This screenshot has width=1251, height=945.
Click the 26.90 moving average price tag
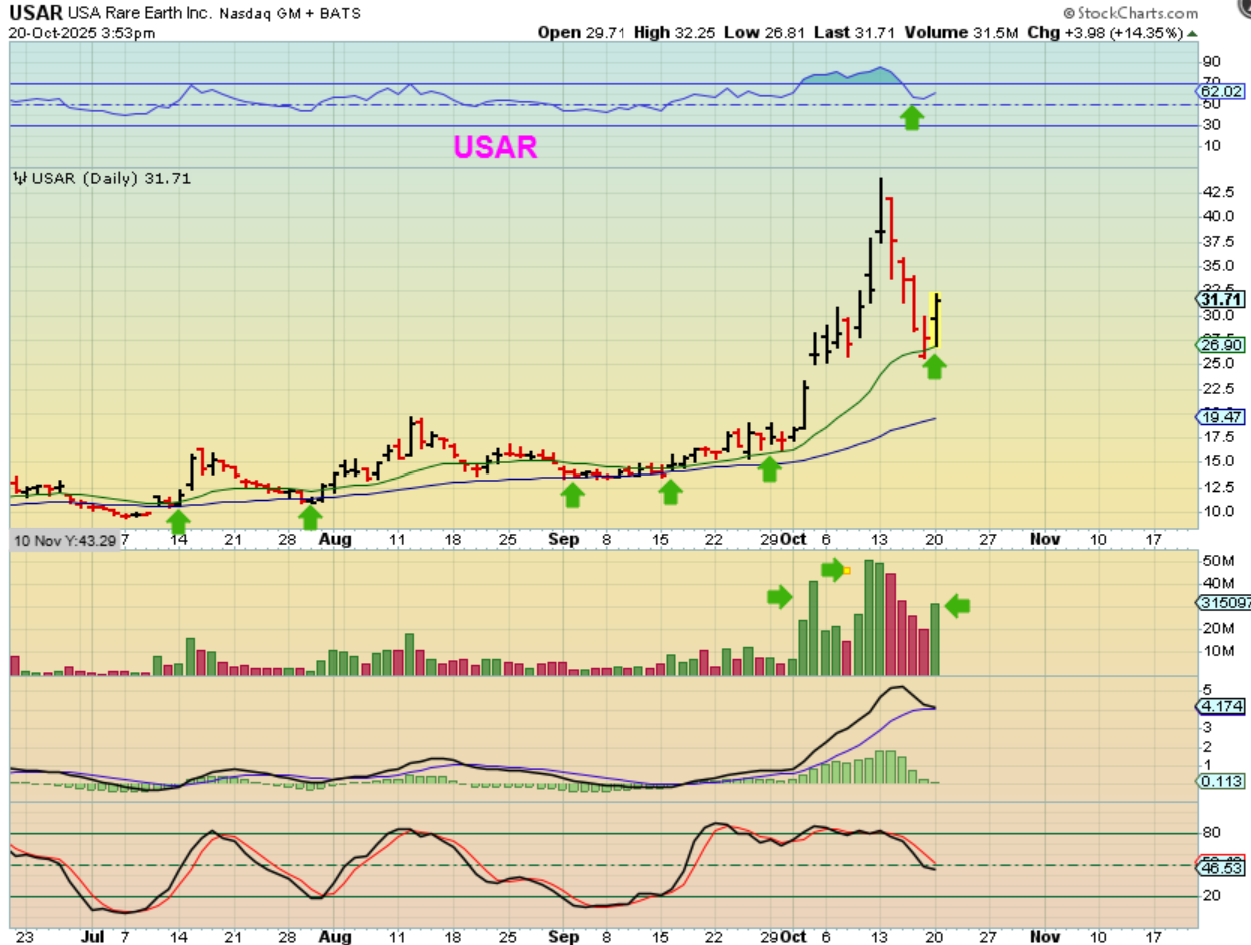1221,344
